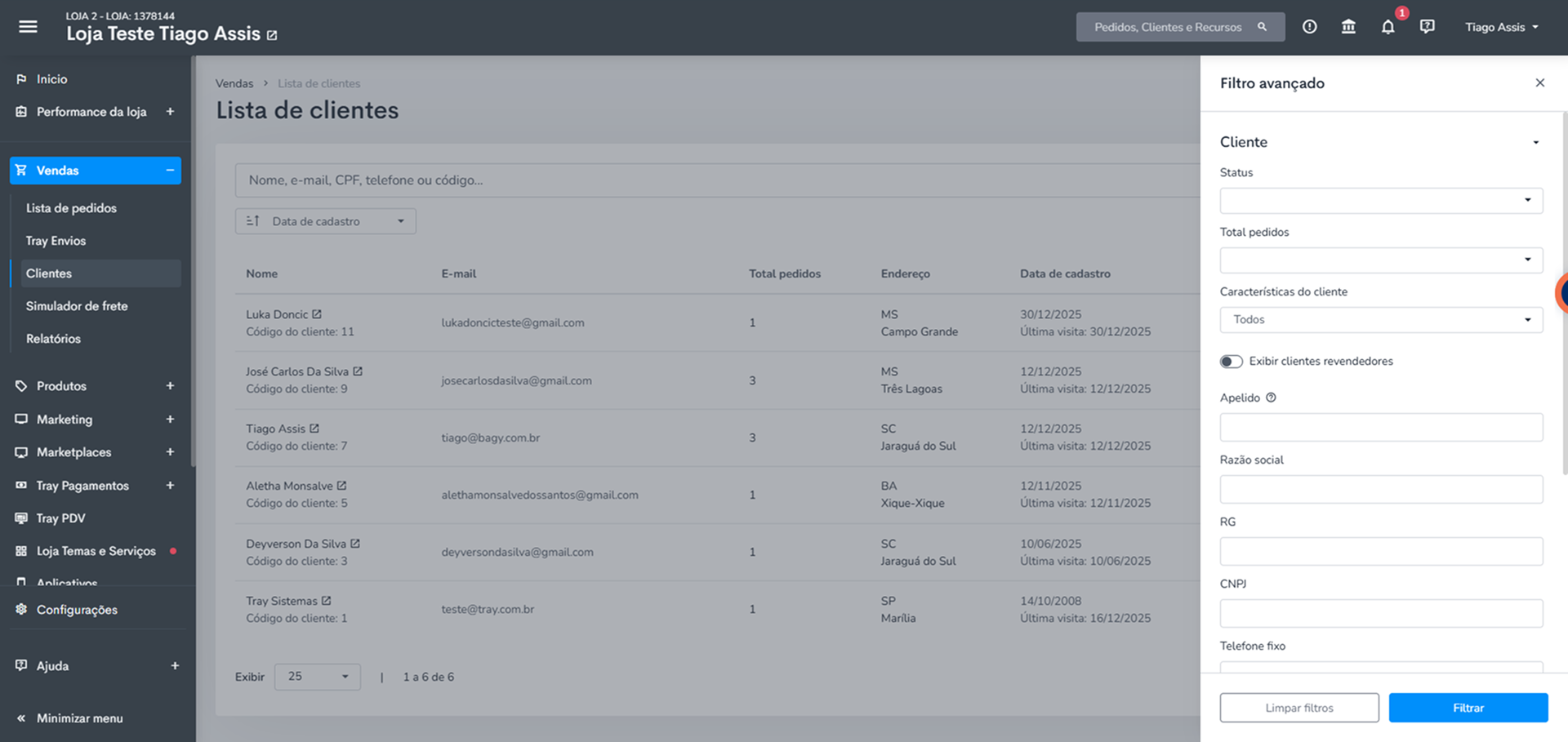This screenshot has width=1568, height=742.
Task: Click the Apelido help question icon
Action: tap(1271, 398)
